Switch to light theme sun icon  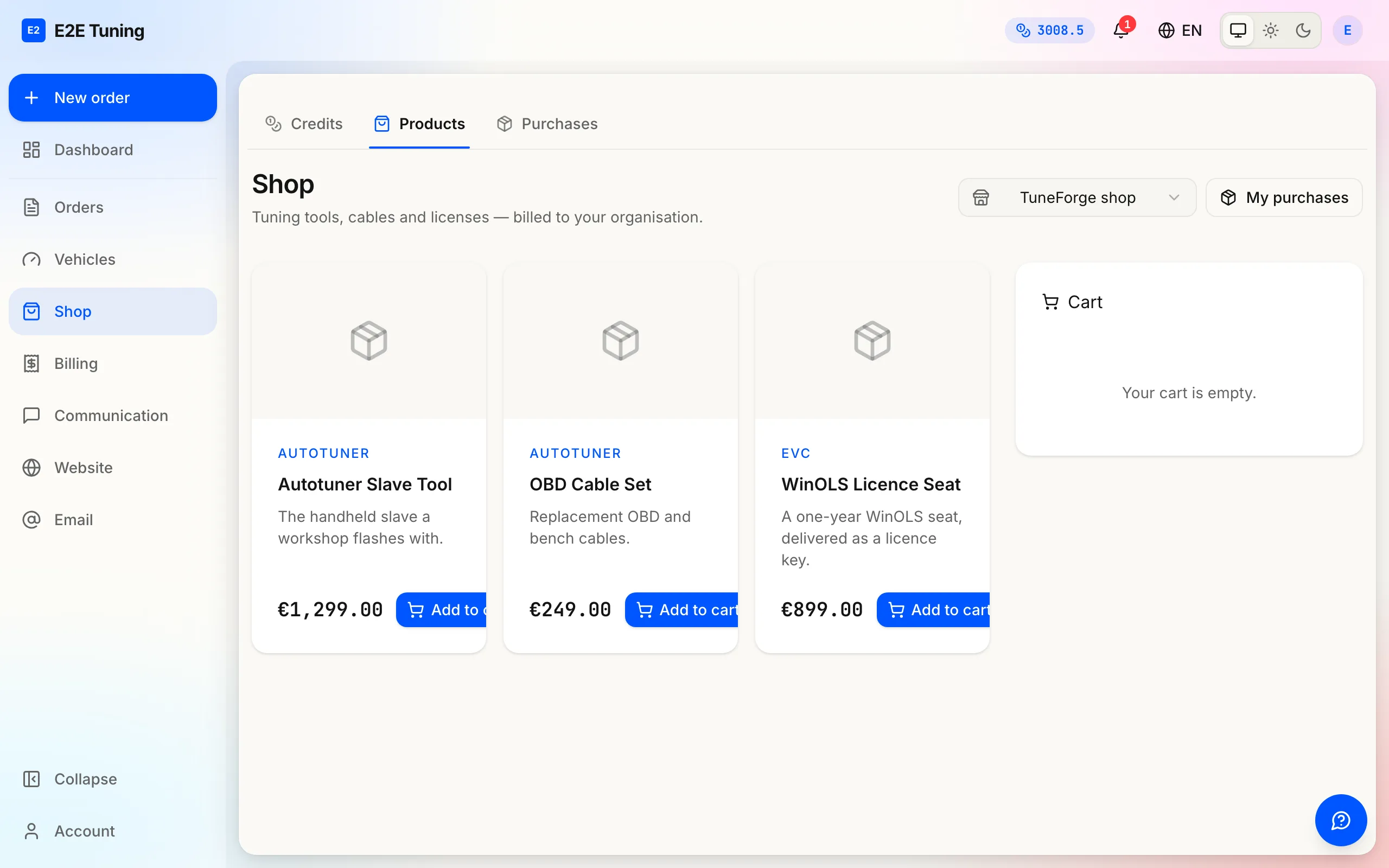pos(1271,30)
